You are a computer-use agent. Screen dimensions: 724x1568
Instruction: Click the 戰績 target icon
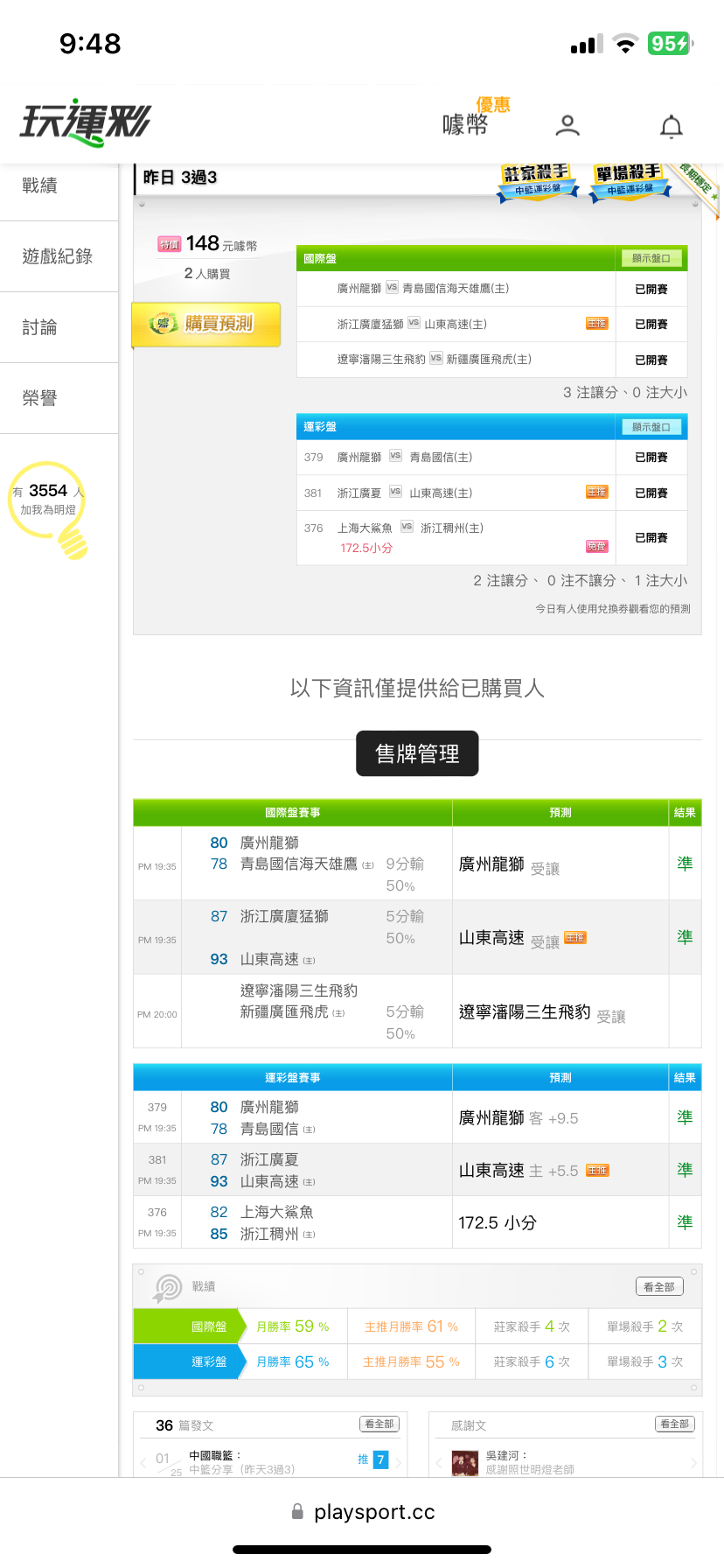(x=167, y=1287)
